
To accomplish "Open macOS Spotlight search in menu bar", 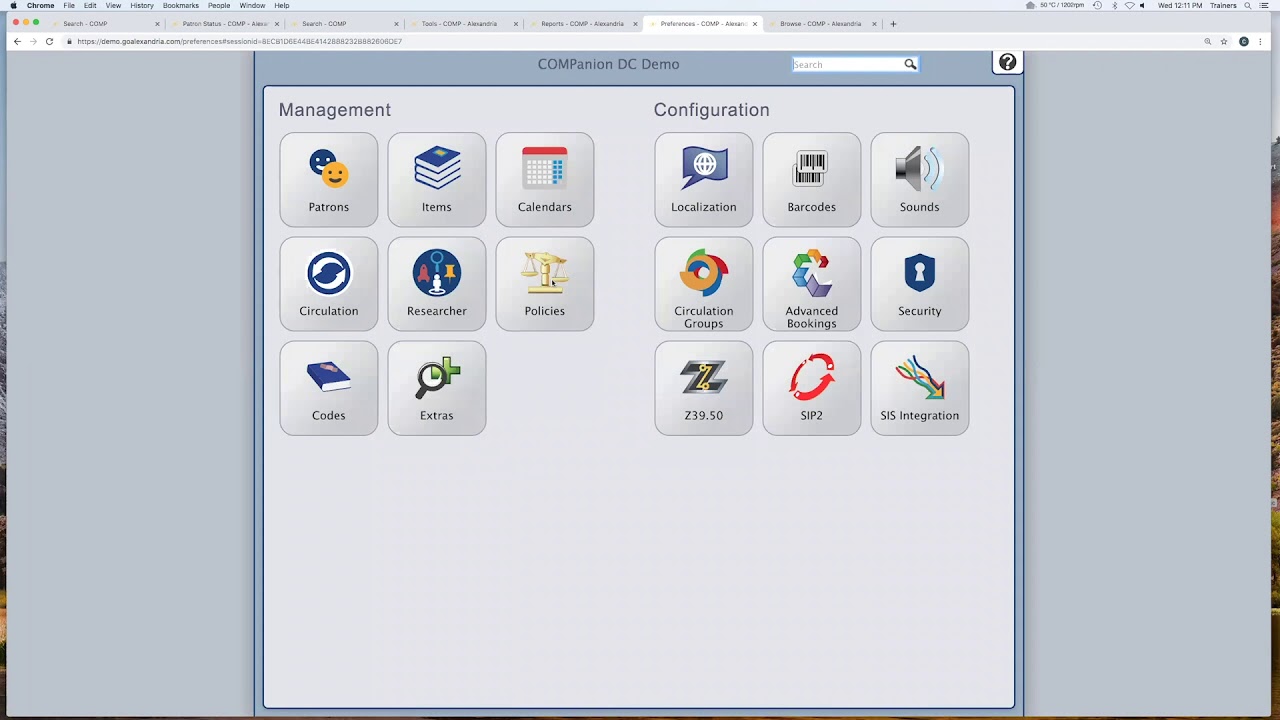I will click(1248, 5).
